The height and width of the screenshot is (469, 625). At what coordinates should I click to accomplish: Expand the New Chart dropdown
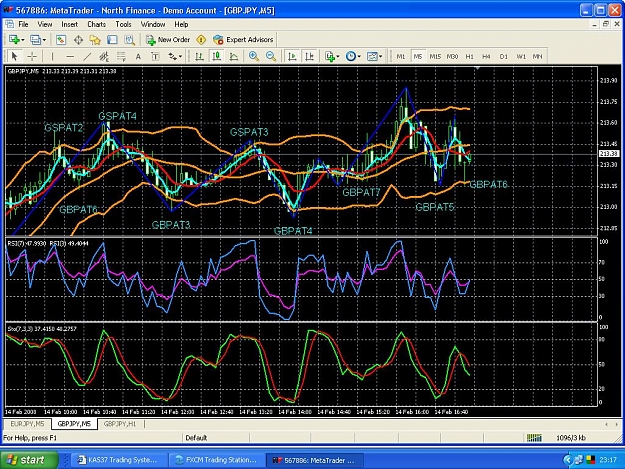pos(23,40)
